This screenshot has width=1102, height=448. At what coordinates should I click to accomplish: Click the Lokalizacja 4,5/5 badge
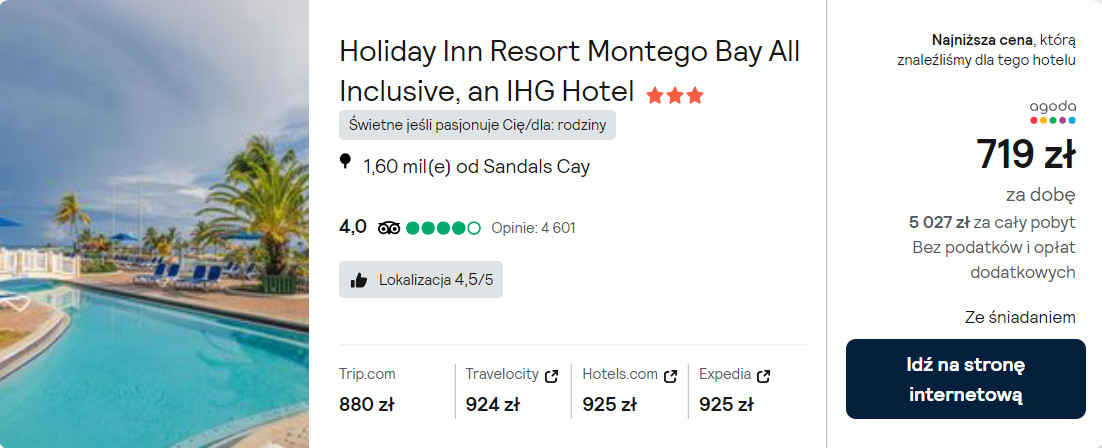pos(421,280)
